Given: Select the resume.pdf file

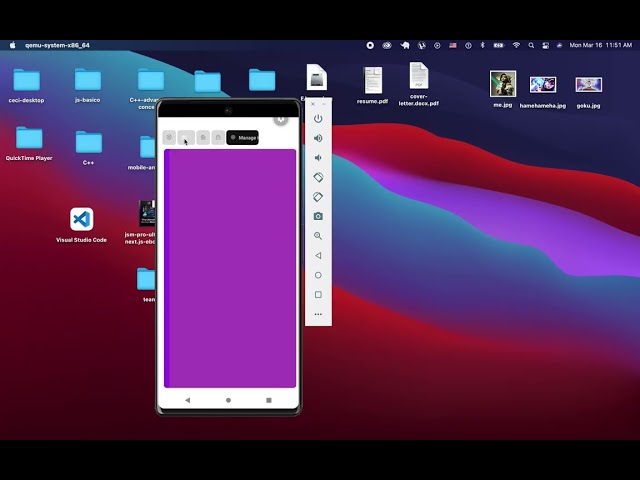Looking at the screenshot, I should 373,85.
